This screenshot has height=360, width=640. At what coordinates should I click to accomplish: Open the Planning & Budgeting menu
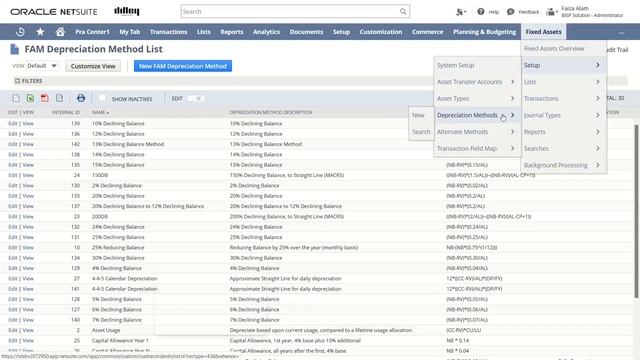pos(484,32)
